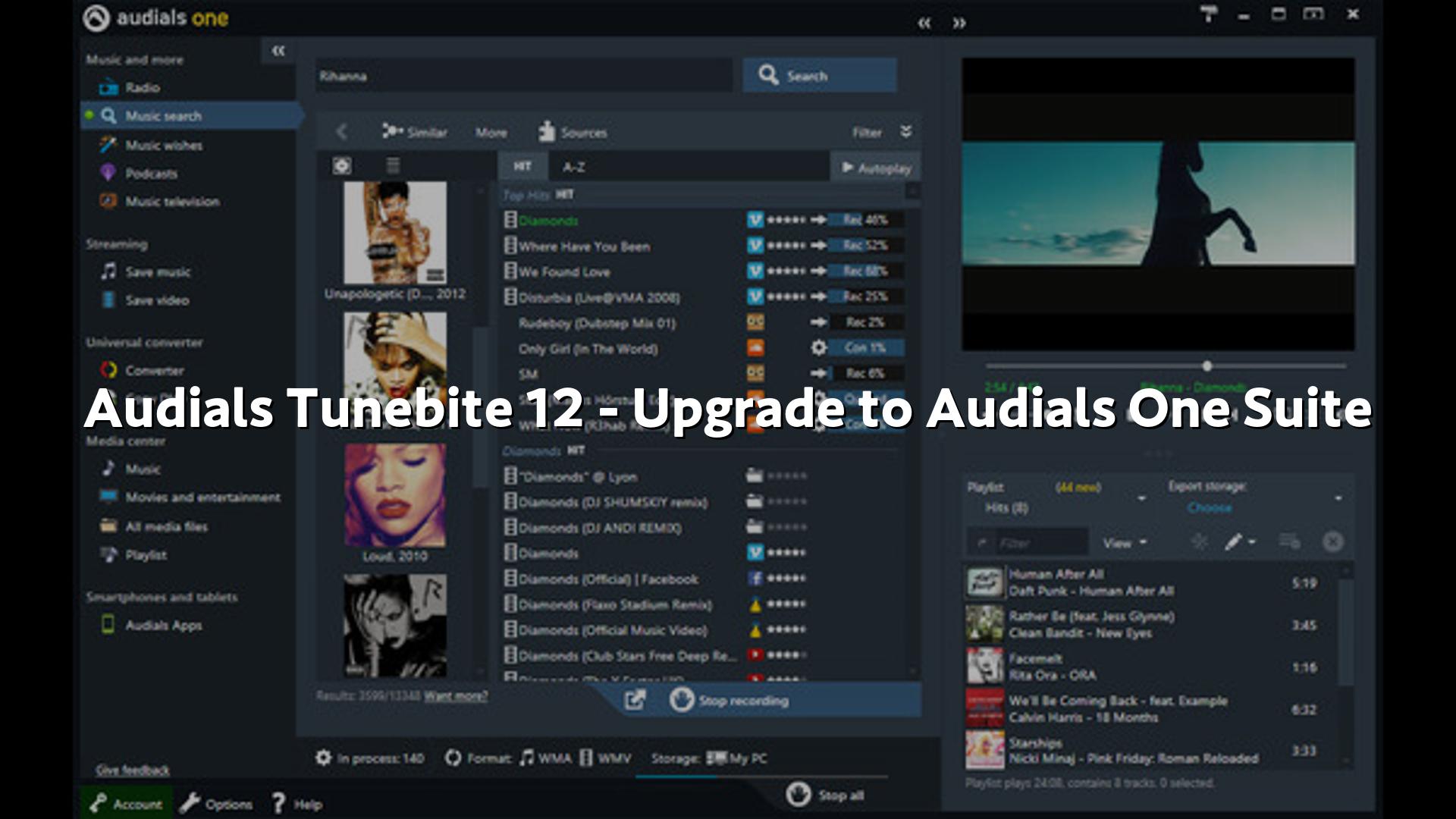Select the HIT tab
This screenshot has height=819, width=1456.
[x=522, y=167]
